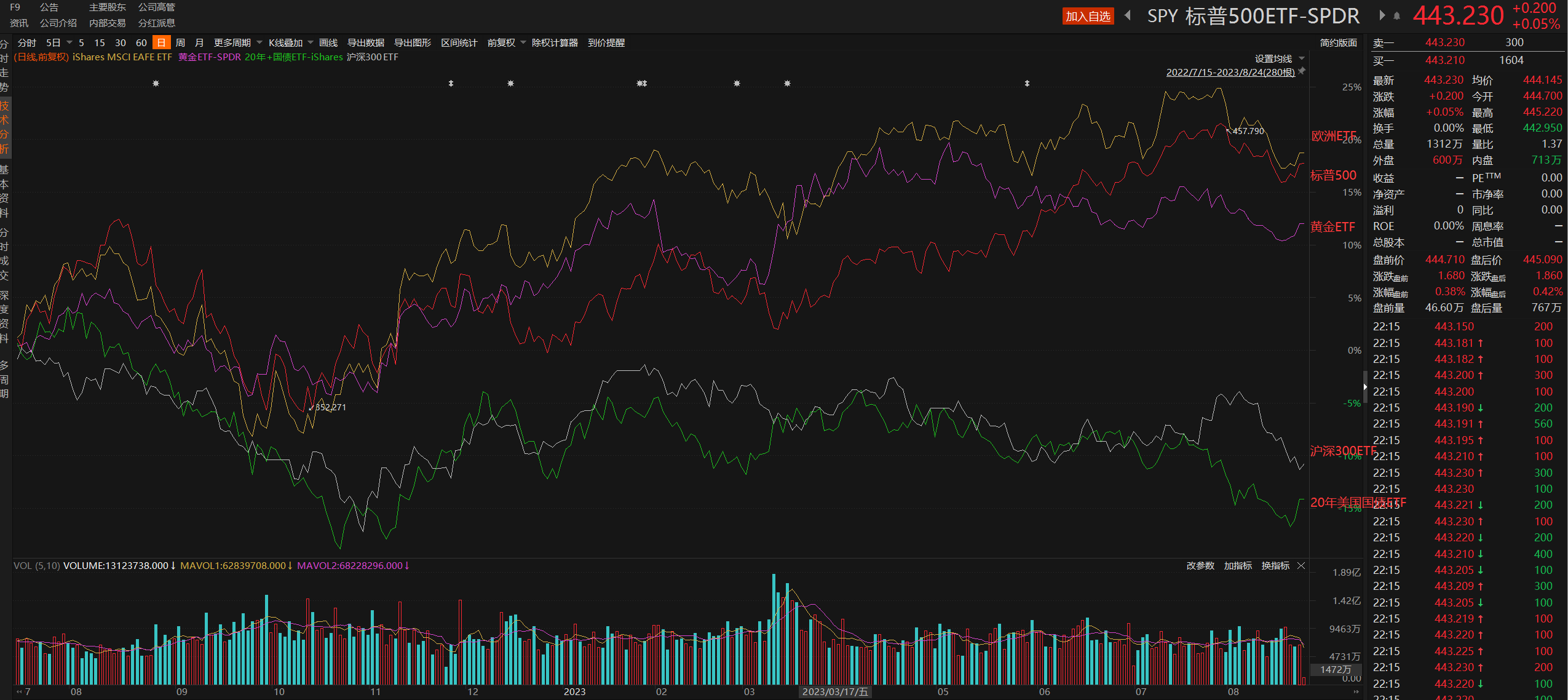This screenshot has width=1568, height=700.
Task: Expand the 设置均线 dropdown
Action: point(1279,59)
